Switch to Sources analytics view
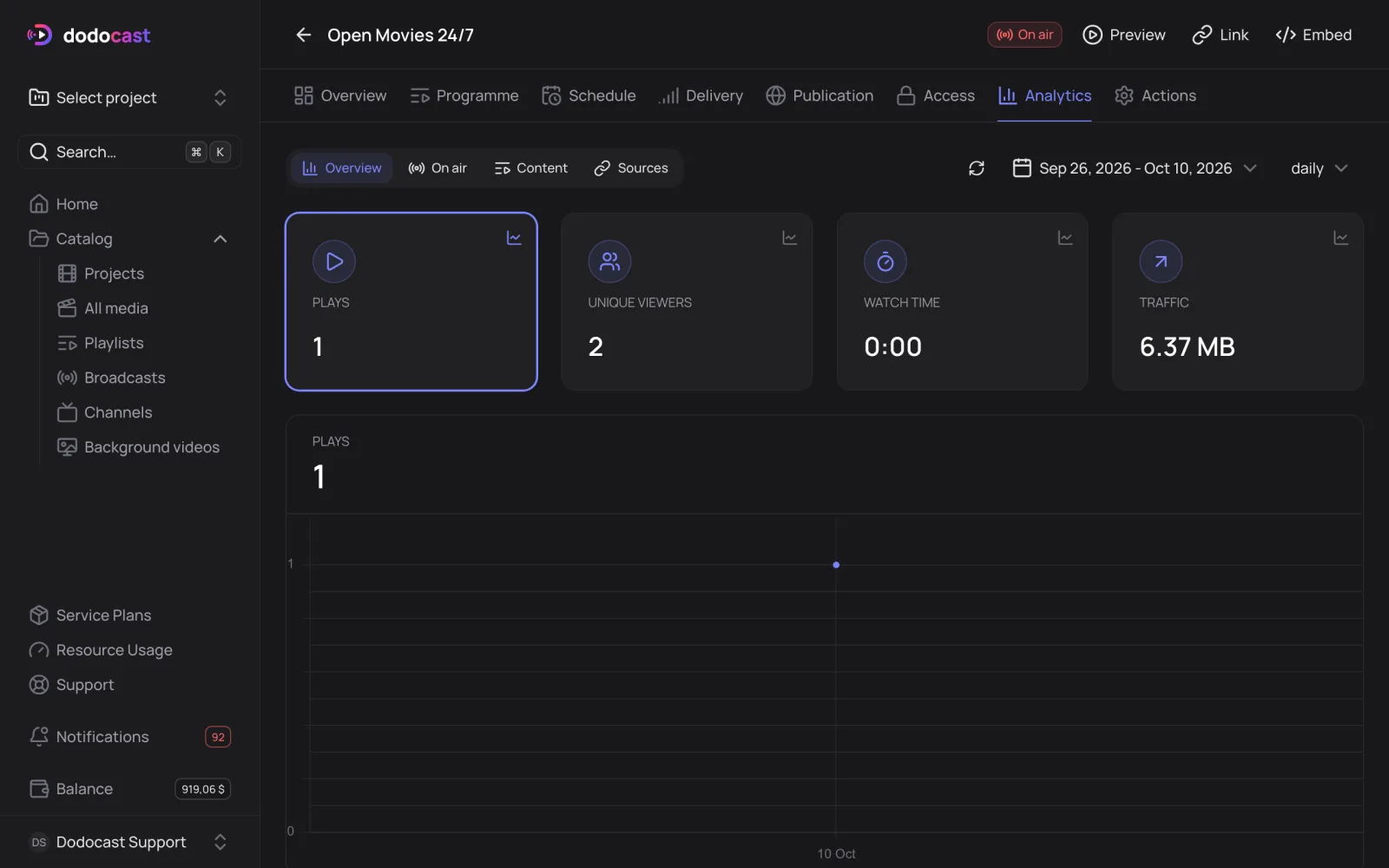This screenshot has height=868, width=1389. (x=631, y=168)
